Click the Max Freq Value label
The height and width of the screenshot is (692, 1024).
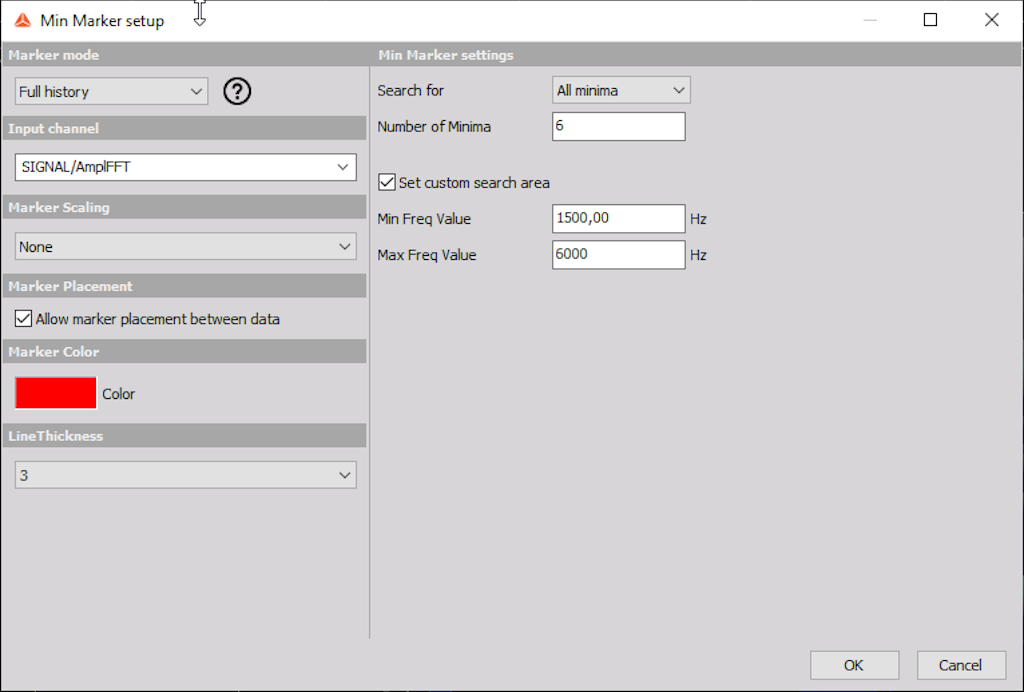tap(427, 255)
